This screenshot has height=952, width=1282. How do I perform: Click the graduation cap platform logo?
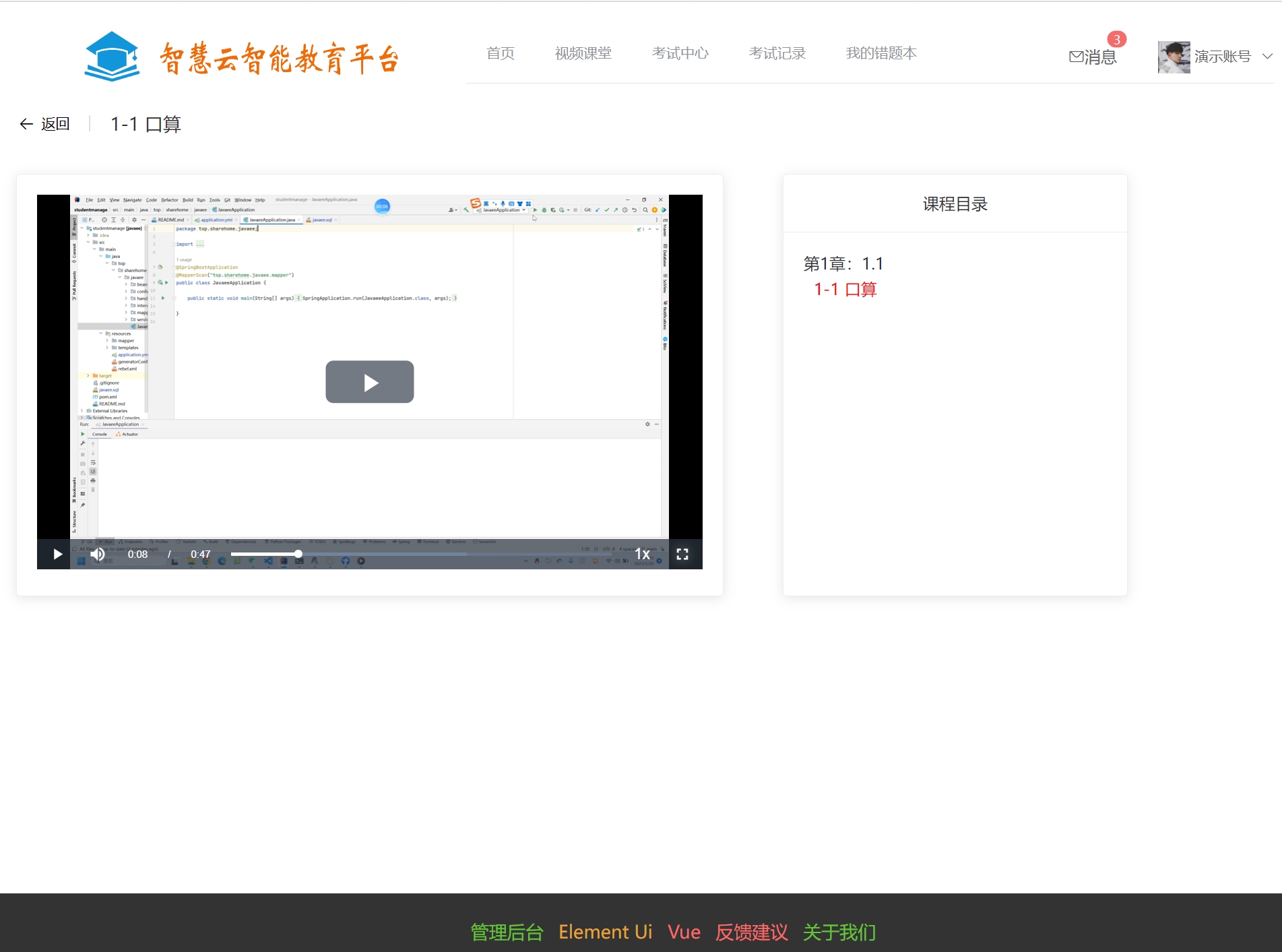click(x=112, y=57)
